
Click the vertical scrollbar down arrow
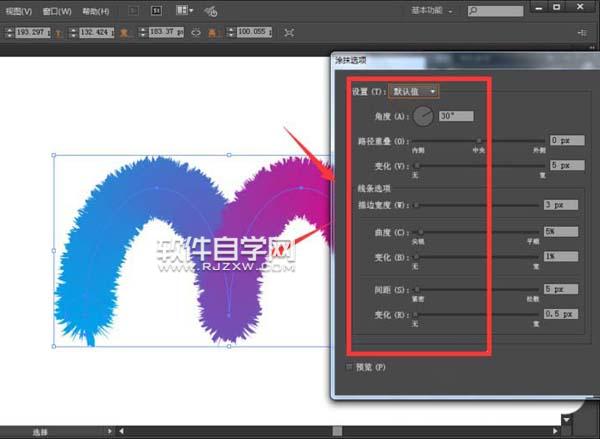pos(566,420)
